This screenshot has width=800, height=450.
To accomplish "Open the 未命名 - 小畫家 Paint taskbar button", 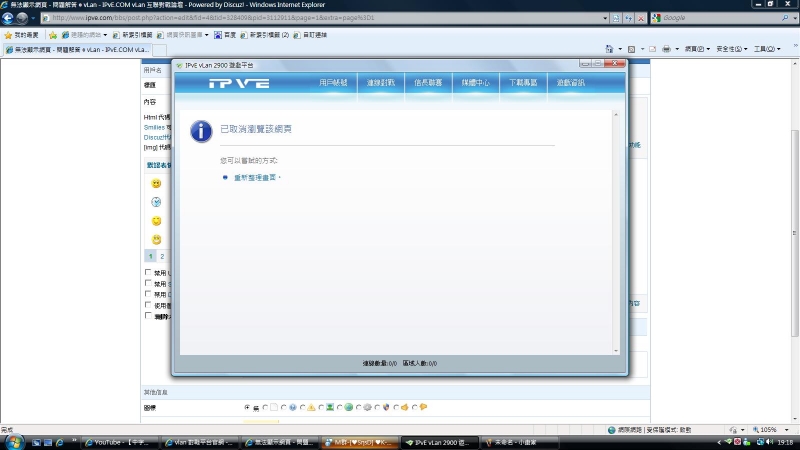I will click(x=519, y=442).
